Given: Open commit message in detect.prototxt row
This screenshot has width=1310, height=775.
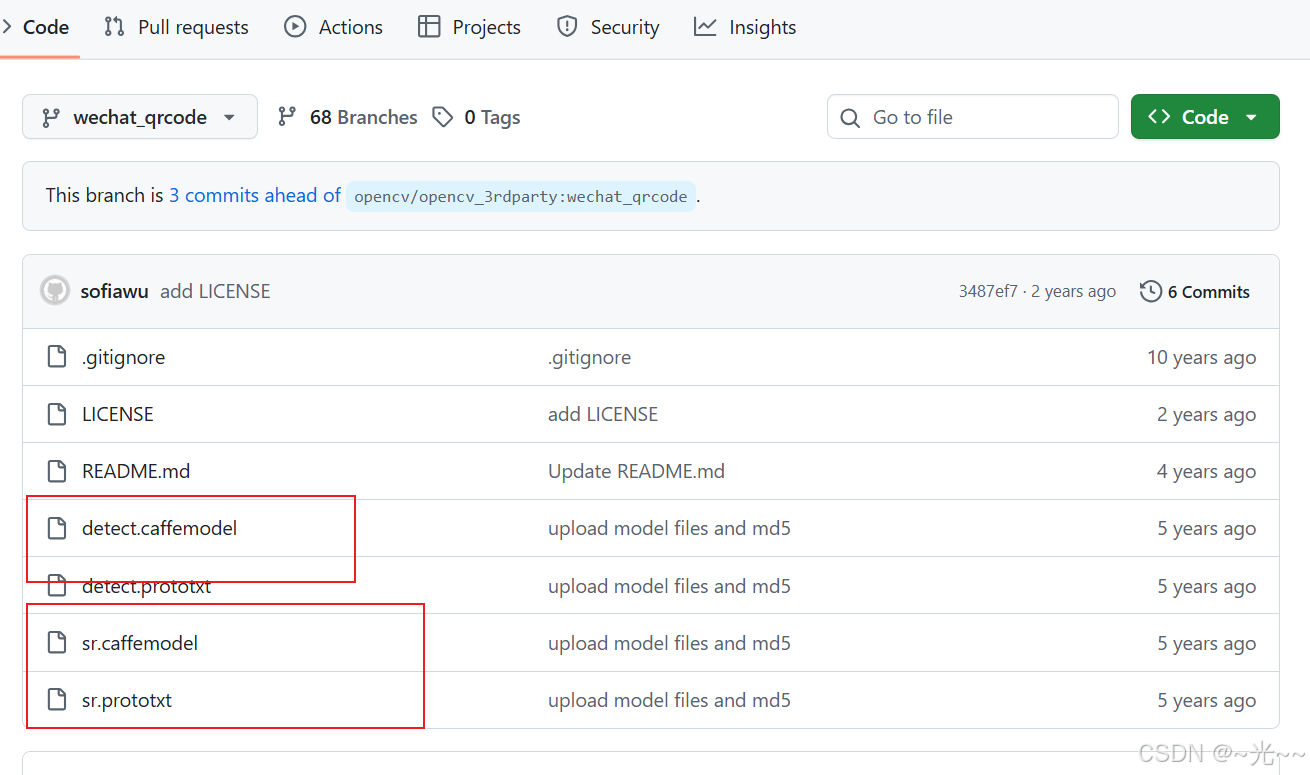Looking at the screenshot, I should point(670,586).
